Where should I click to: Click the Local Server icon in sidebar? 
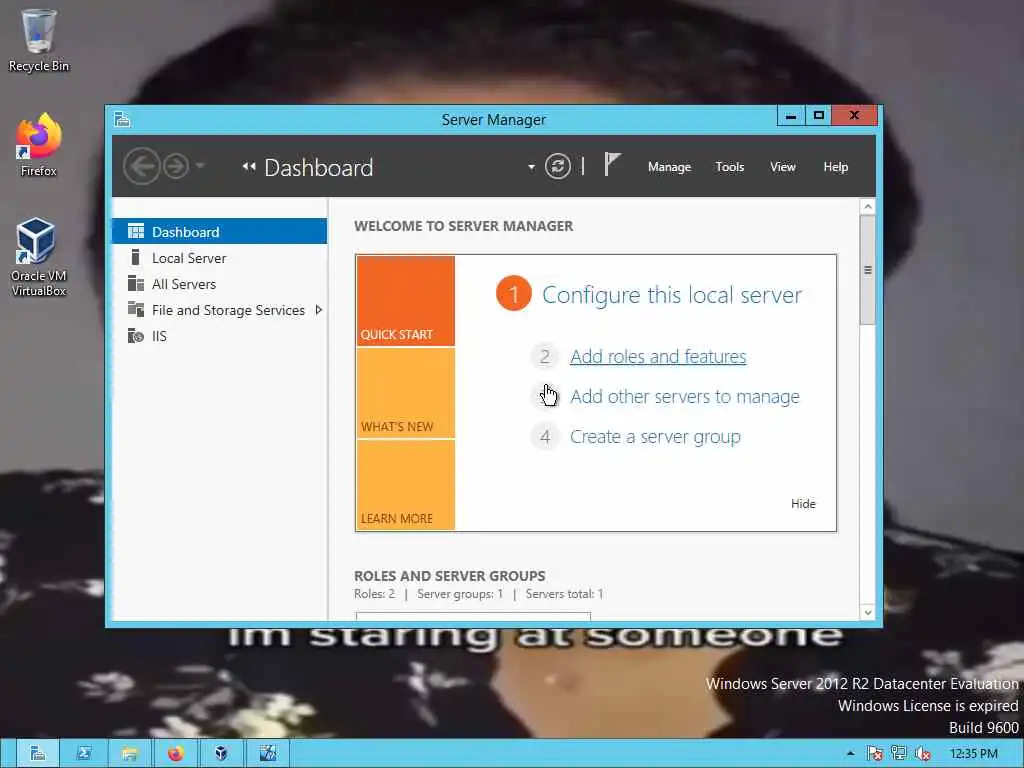point(136,257)
